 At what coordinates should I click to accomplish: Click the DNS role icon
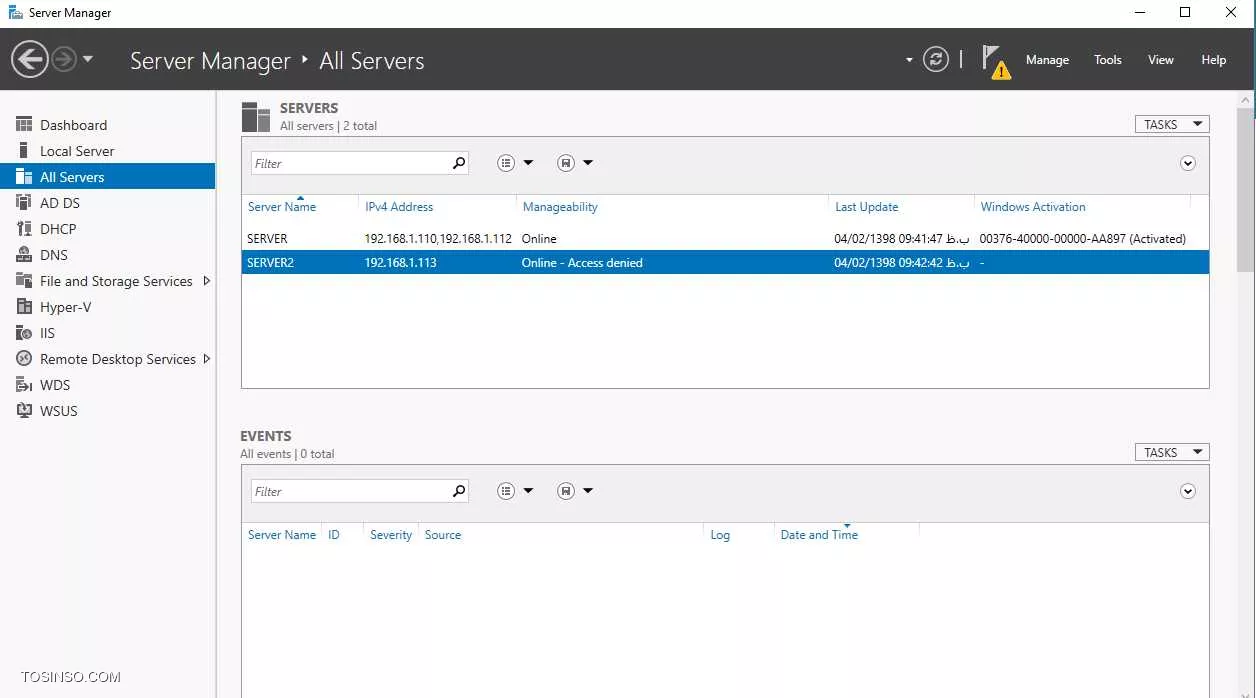(x=24, y=255)
